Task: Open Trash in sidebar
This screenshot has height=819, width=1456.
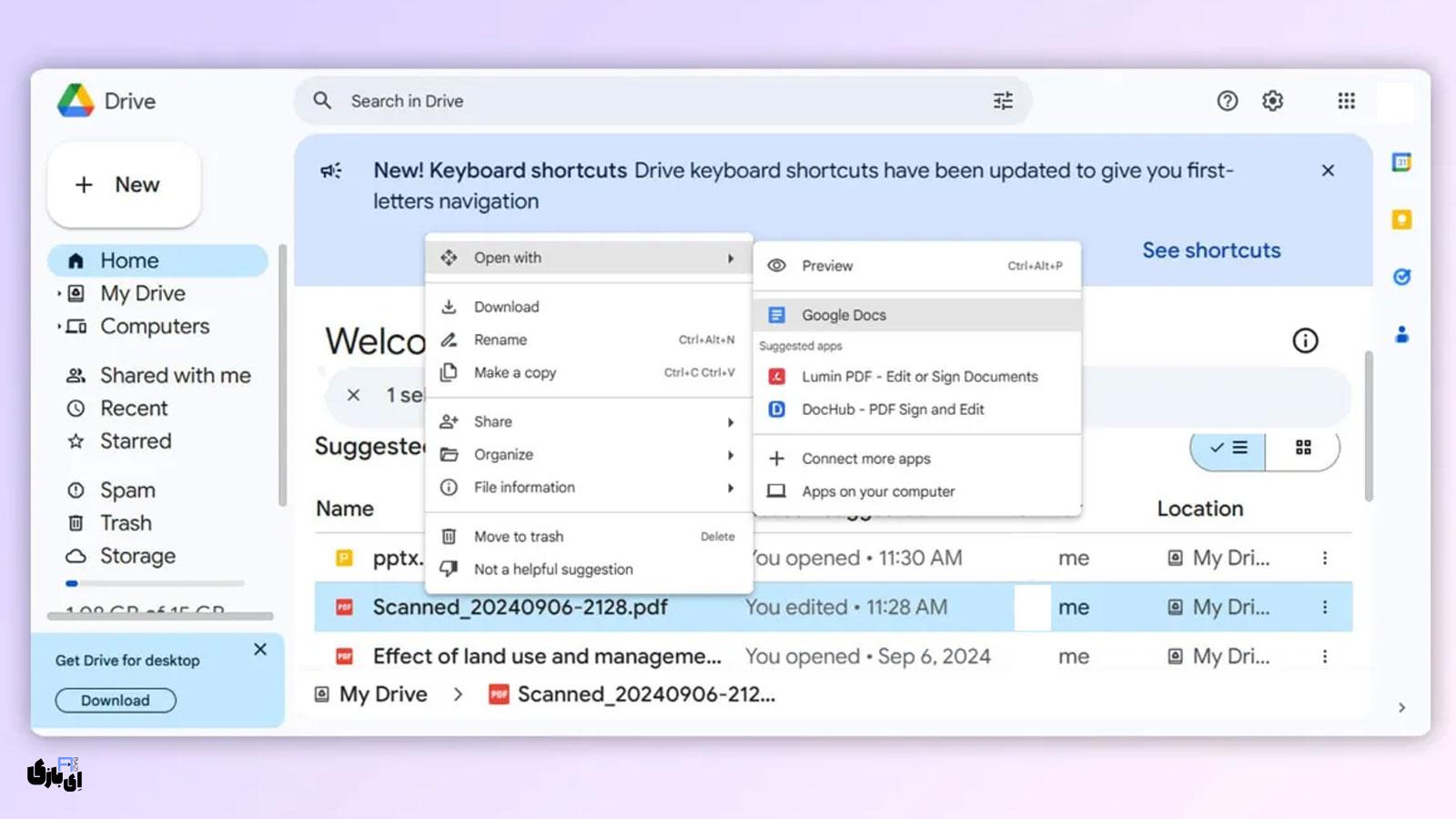Action: [x=157, y=522]
